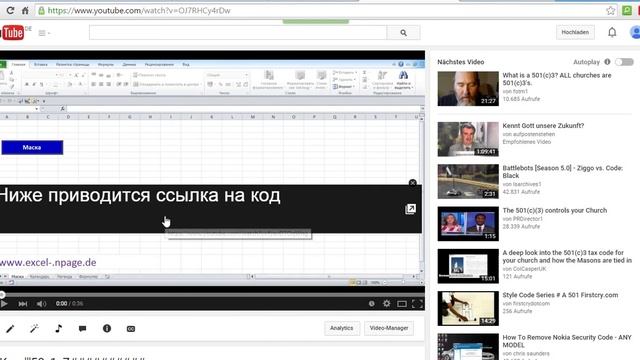
Task: Open the subtitles CC icon
Action: pyautogui.click(x=131, y=329)
